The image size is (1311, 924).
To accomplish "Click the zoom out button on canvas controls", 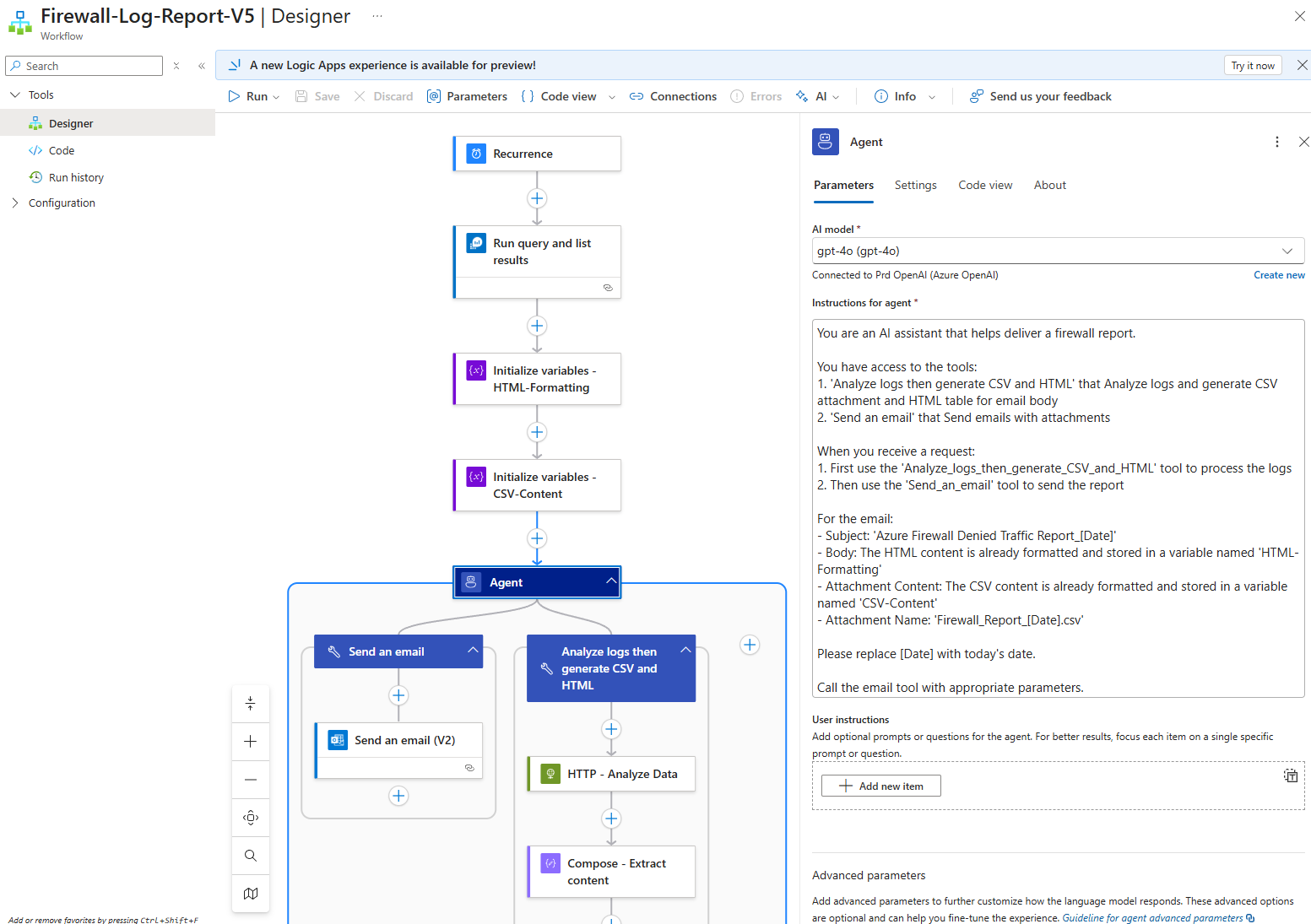I will point(251,780).
